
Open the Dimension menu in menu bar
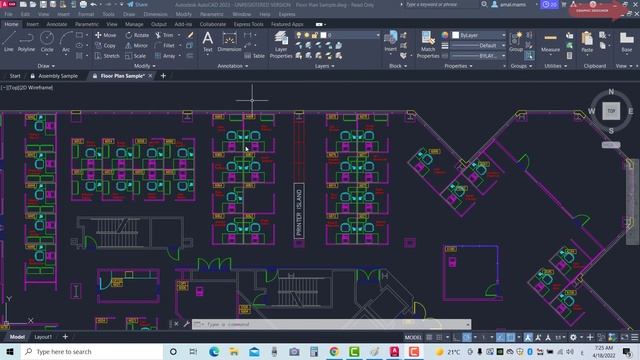tap(156, 14)
